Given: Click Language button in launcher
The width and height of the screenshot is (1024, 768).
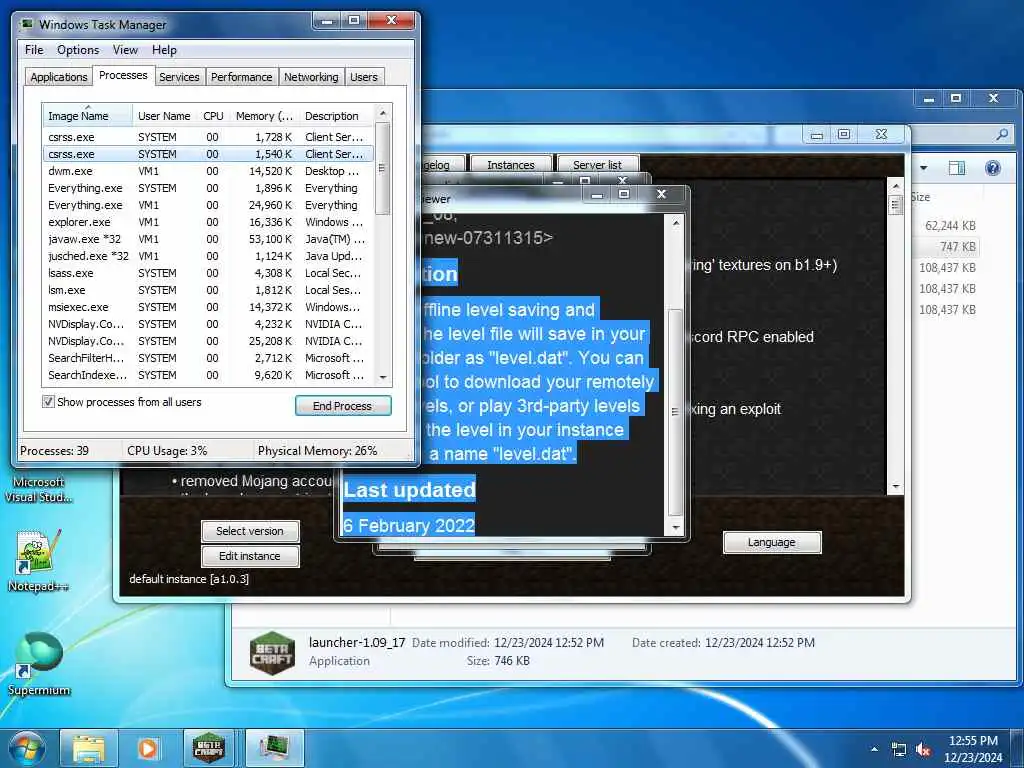Looking at the screenshot, I should 772,542.
